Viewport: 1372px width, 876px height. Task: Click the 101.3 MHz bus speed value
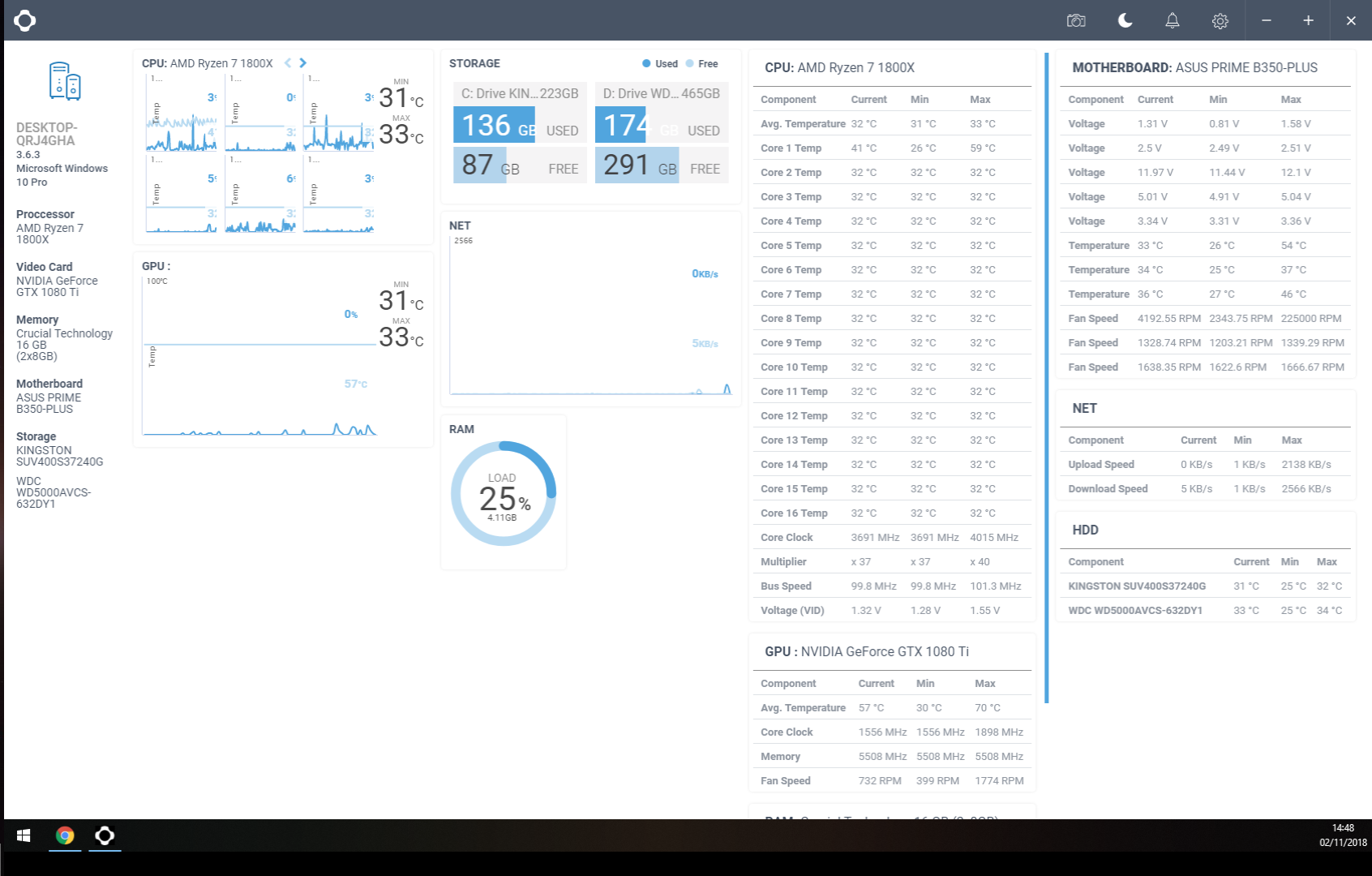click(x=996, y=586)
